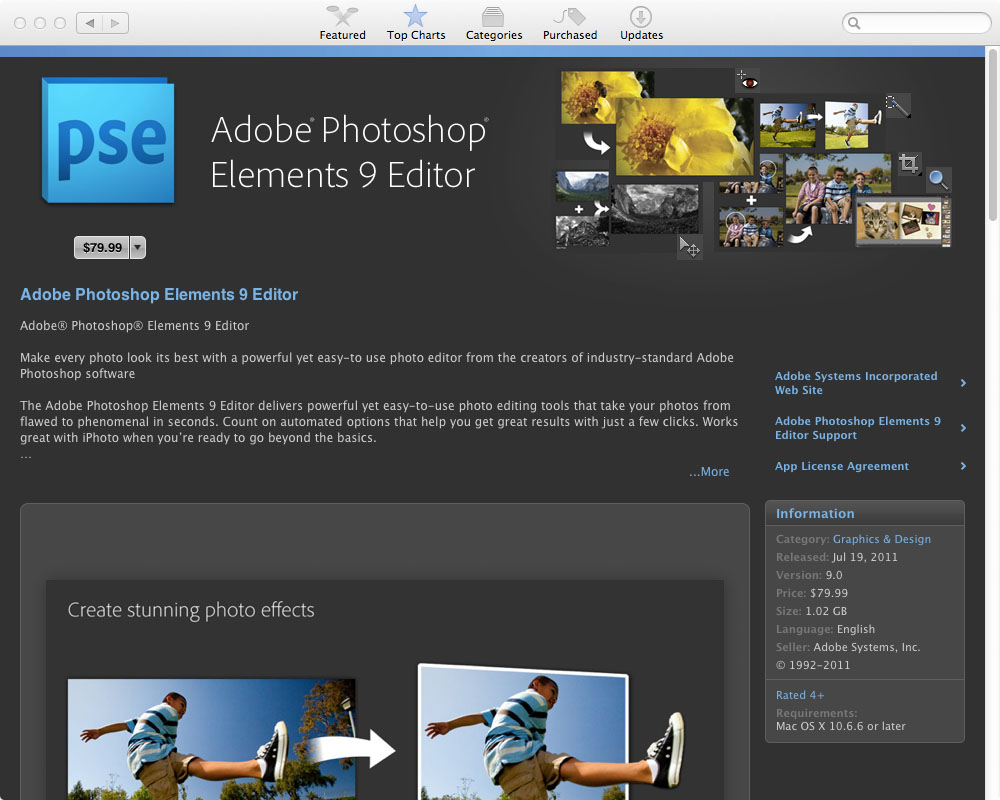The width and height of the screenshot is (1000, 800).
Task: Click the 'Seller: Adobe Systems, Inc.' text
Action: (848, 647)
